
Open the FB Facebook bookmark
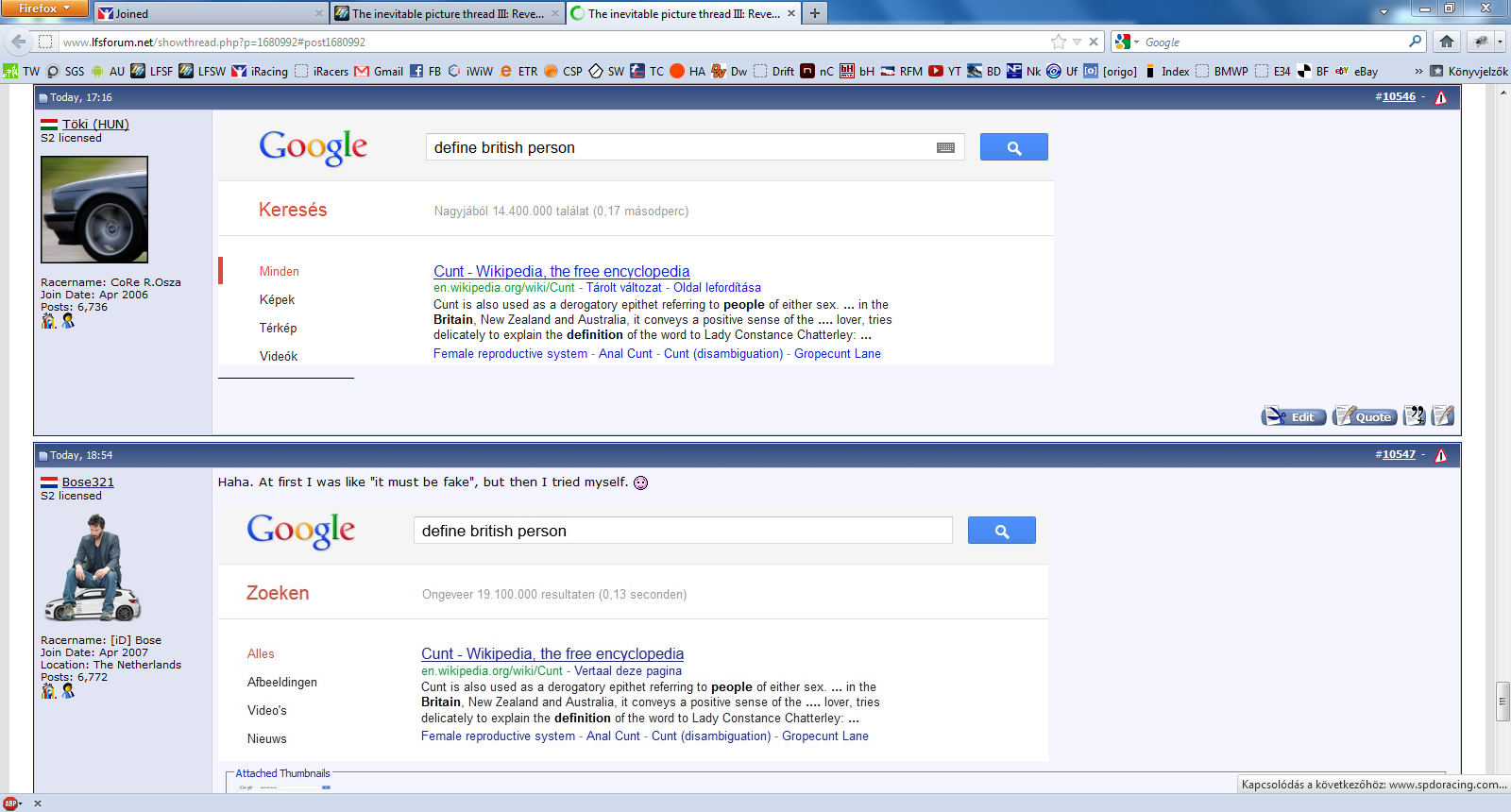pyautogui.click(x=426, y=71)
